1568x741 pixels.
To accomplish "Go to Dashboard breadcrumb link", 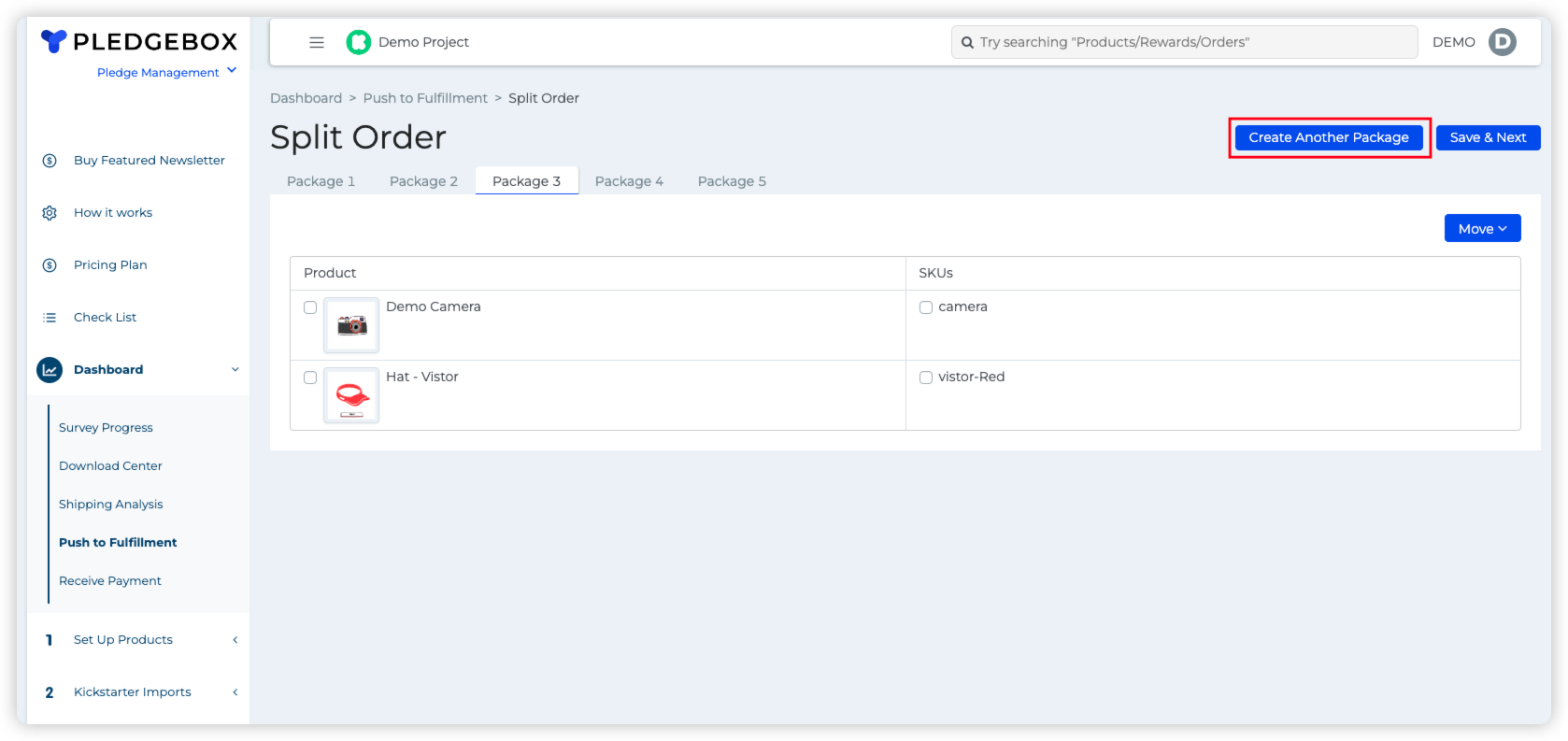I will 306,98.
